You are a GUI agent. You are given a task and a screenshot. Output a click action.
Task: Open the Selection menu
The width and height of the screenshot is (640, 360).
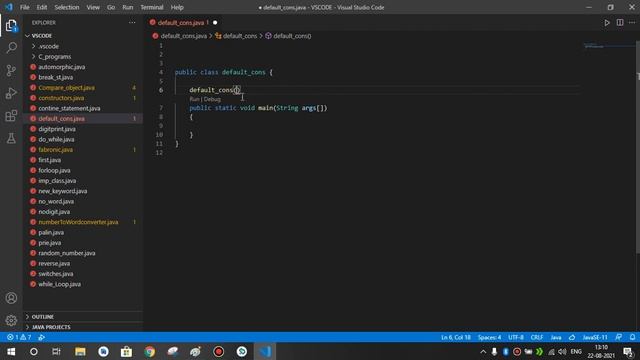coord(67,7)
